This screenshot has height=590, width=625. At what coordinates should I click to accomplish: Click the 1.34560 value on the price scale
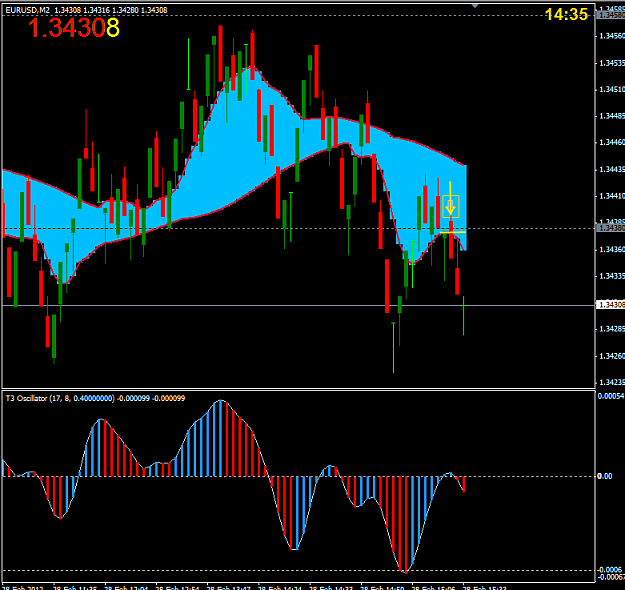click(612, 36)
